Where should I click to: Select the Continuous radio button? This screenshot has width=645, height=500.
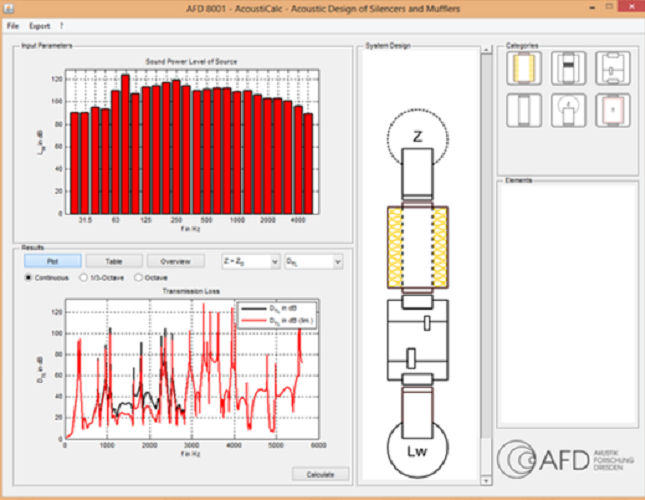coord(28,277)
